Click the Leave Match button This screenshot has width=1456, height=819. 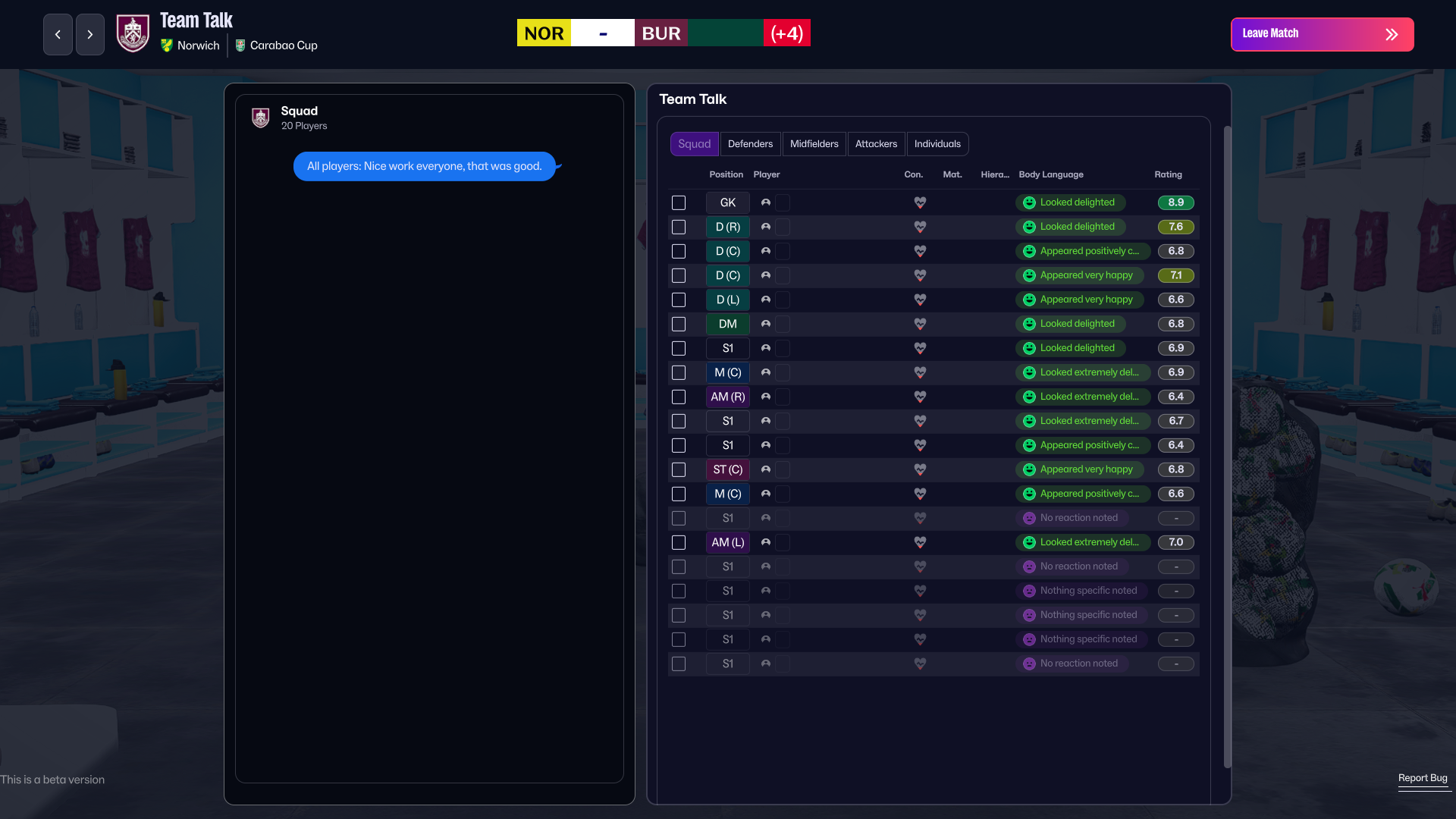click(1322, 34)
